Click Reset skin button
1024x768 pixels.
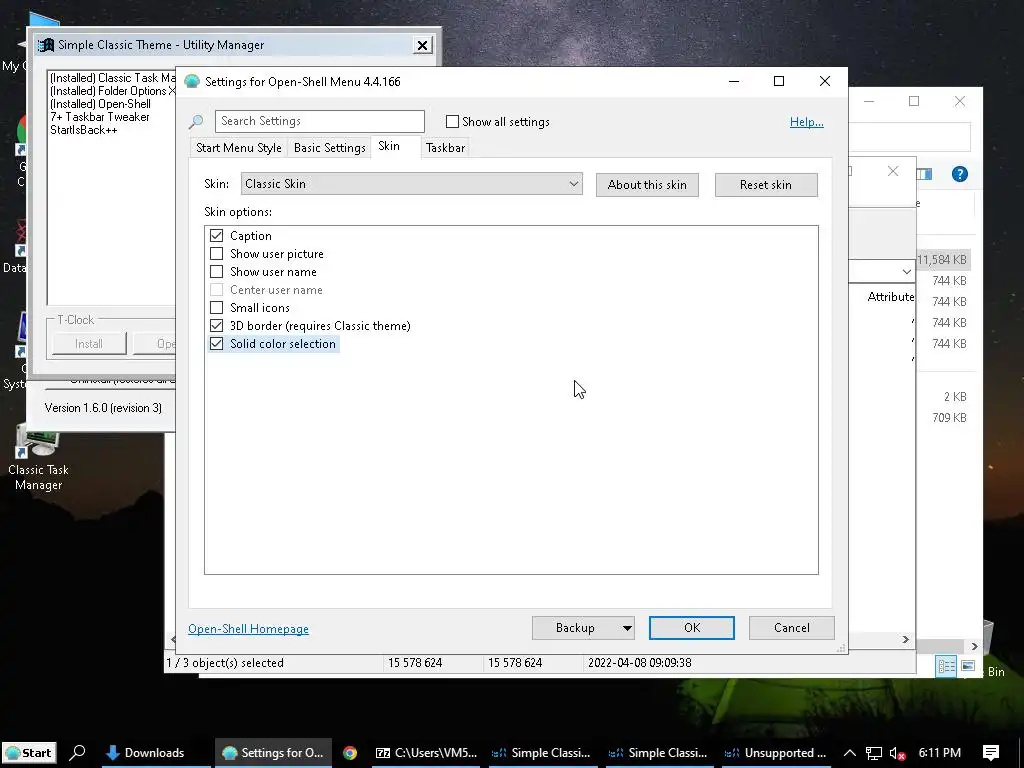766,185
